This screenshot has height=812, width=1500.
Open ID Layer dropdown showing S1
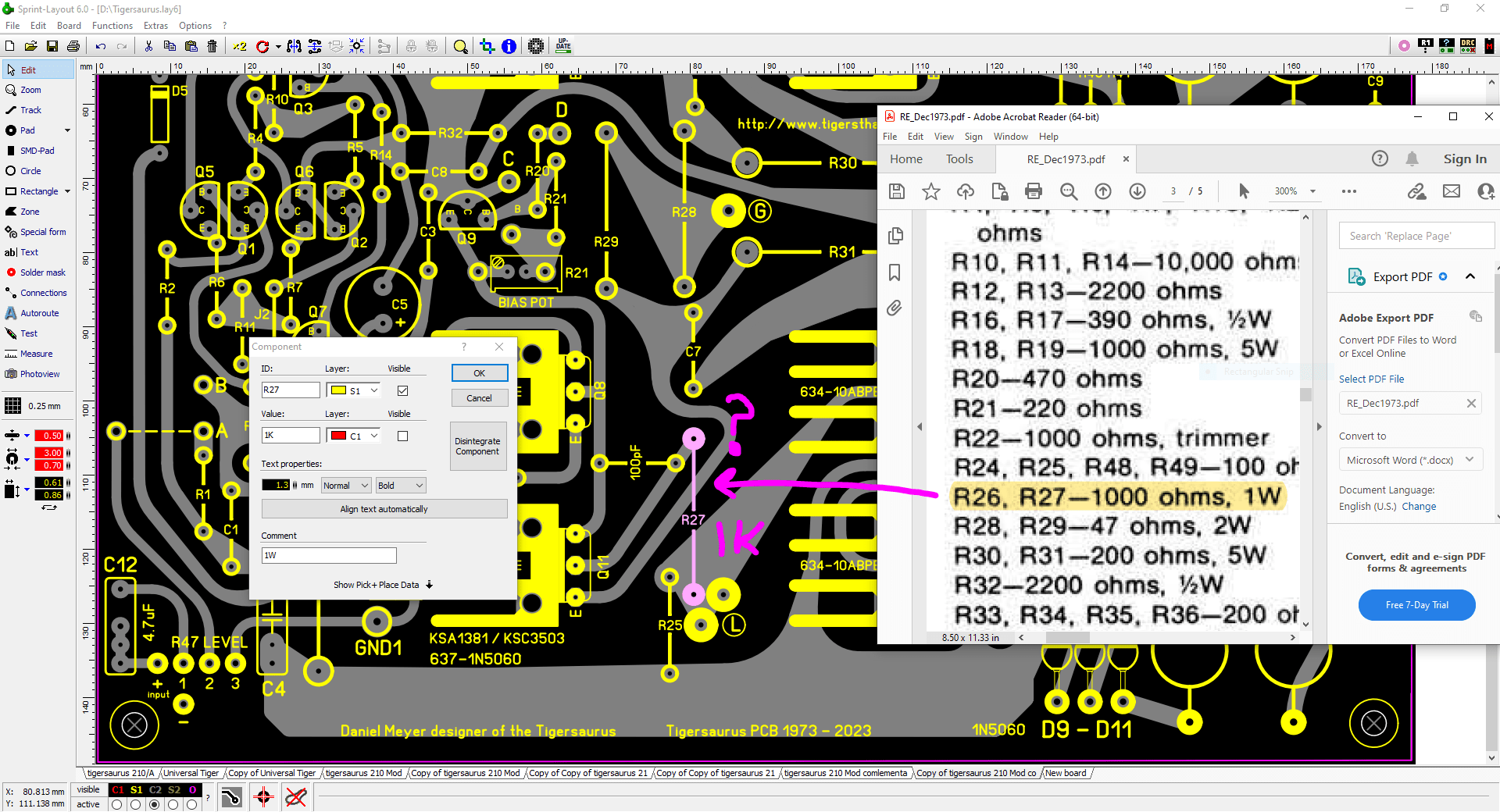point(354,390)
